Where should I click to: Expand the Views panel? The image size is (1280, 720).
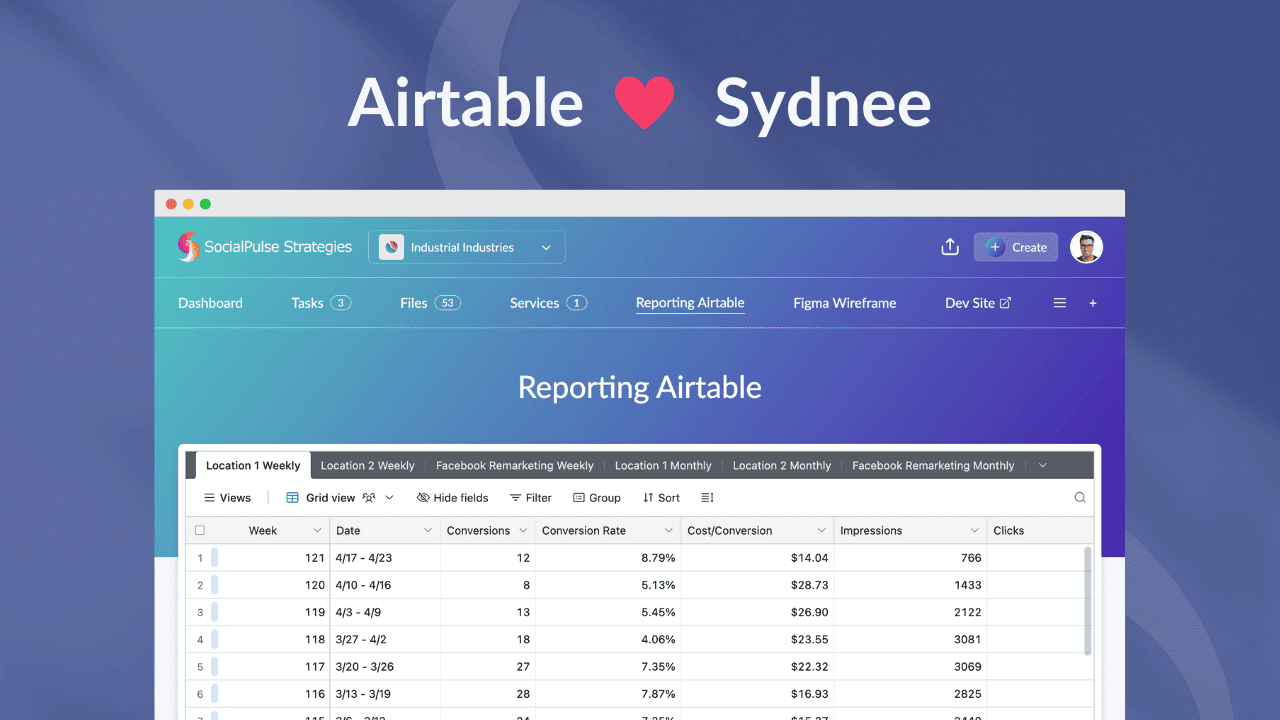[x=228, y=497]
